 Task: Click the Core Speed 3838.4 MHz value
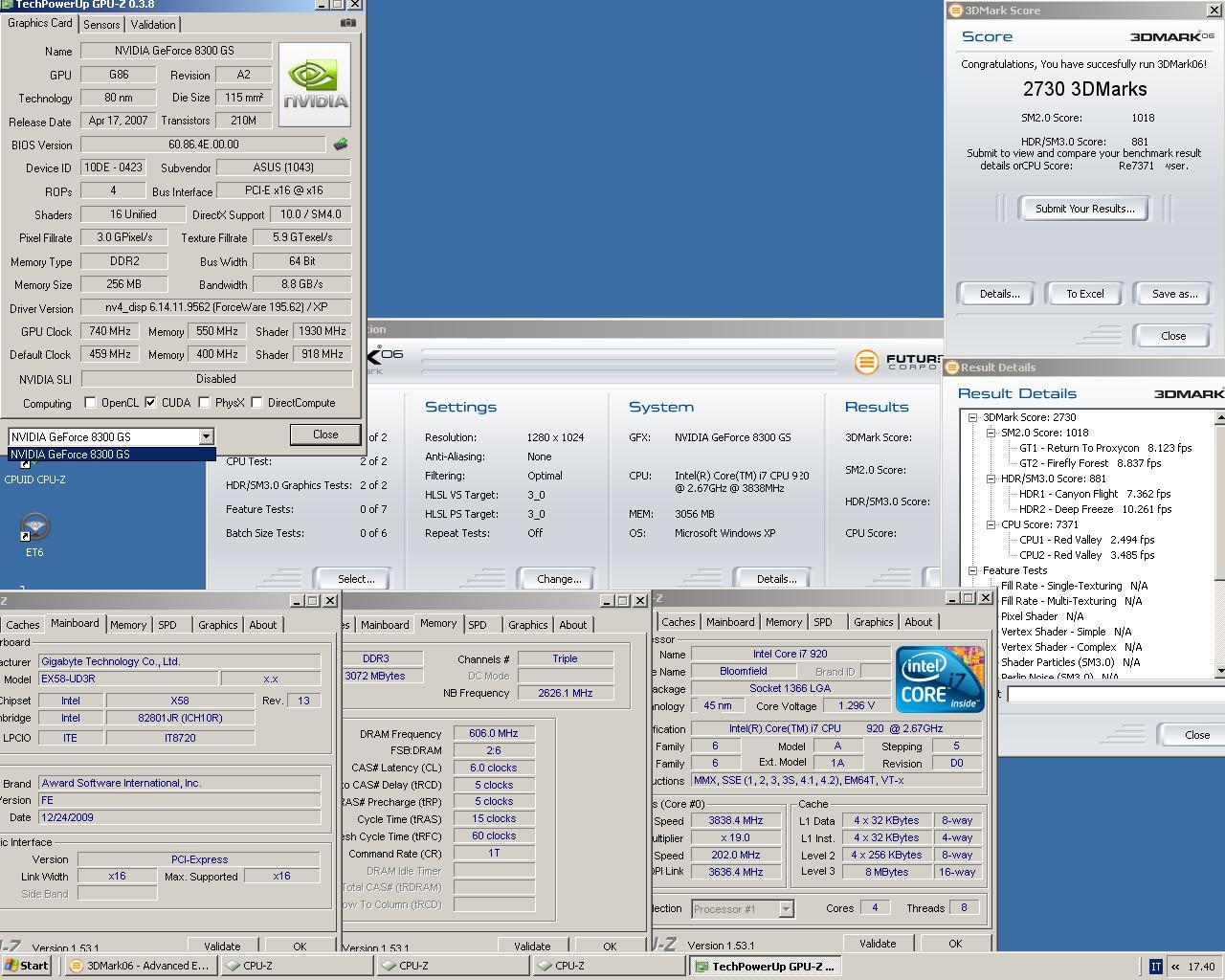[x=735, y=820]
